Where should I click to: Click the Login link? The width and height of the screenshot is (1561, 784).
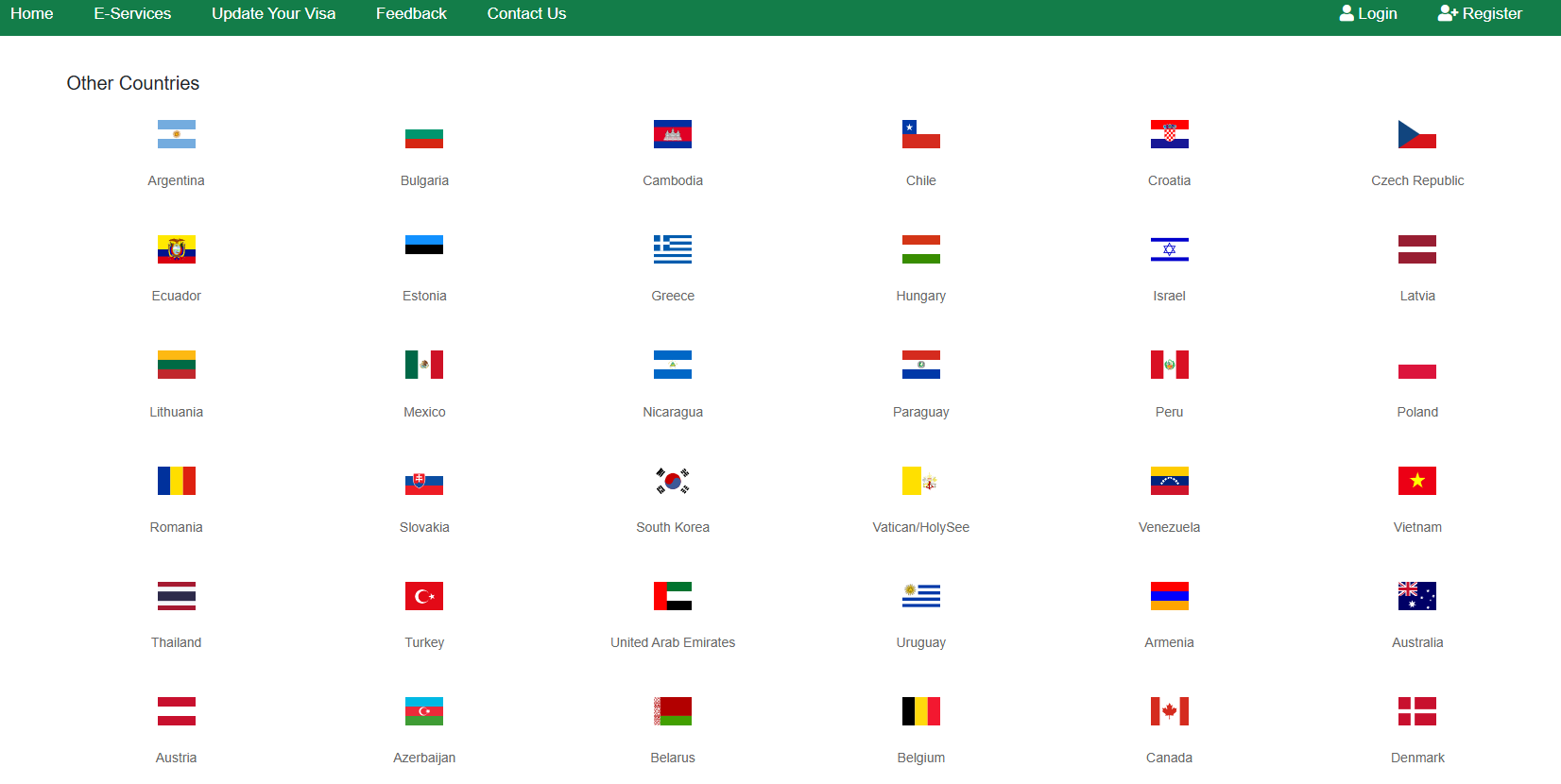(1367, 13)
